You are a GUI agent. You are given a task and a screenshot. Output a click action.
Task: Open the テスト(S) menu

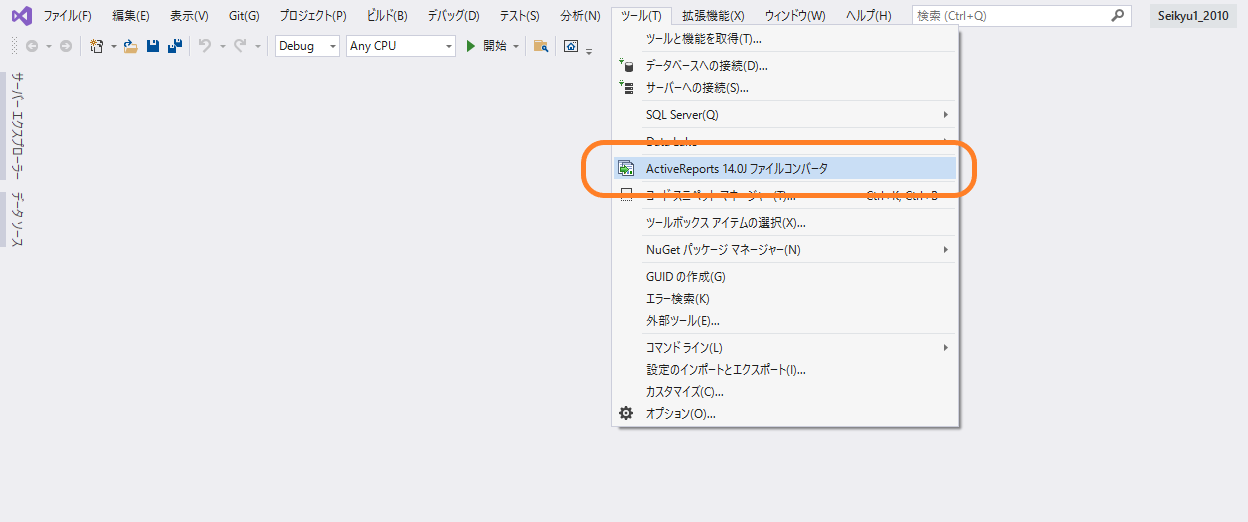point(519,16)
